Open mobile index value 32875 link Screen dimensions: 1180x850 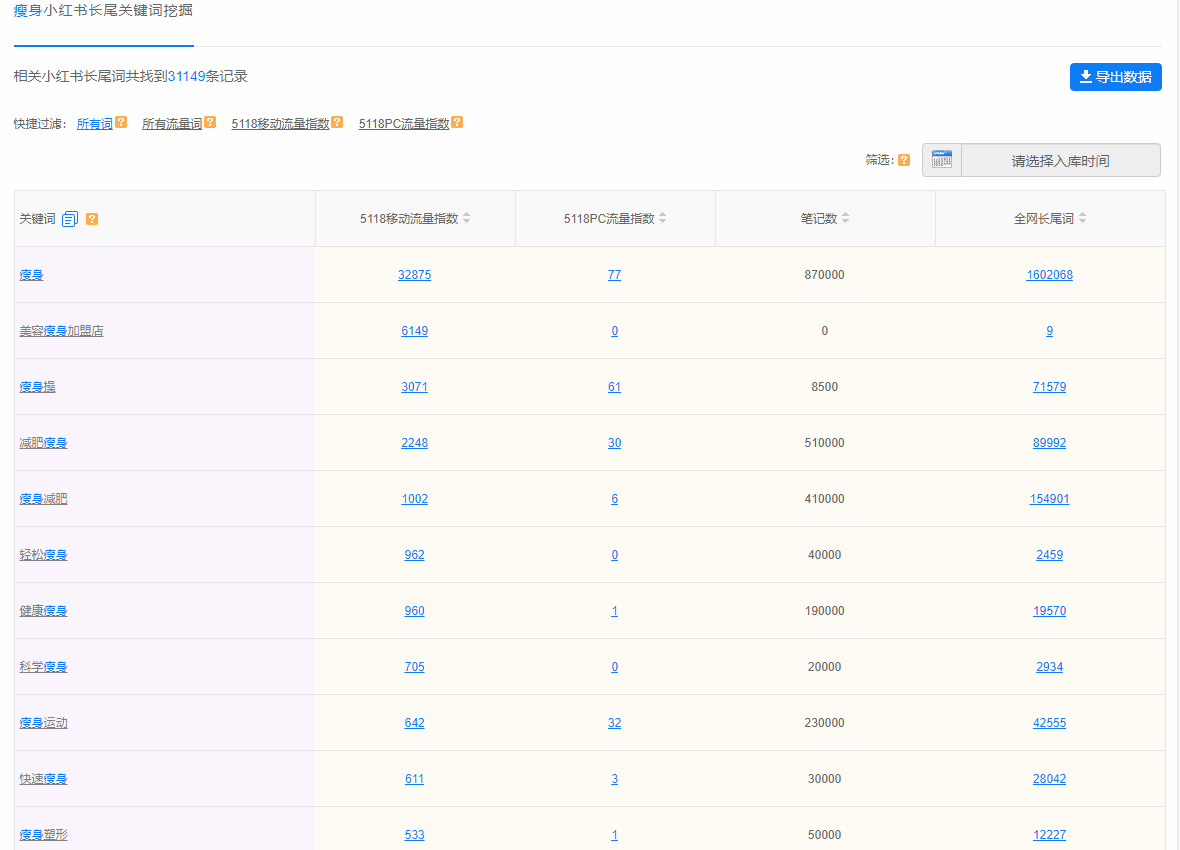(415, 275)
